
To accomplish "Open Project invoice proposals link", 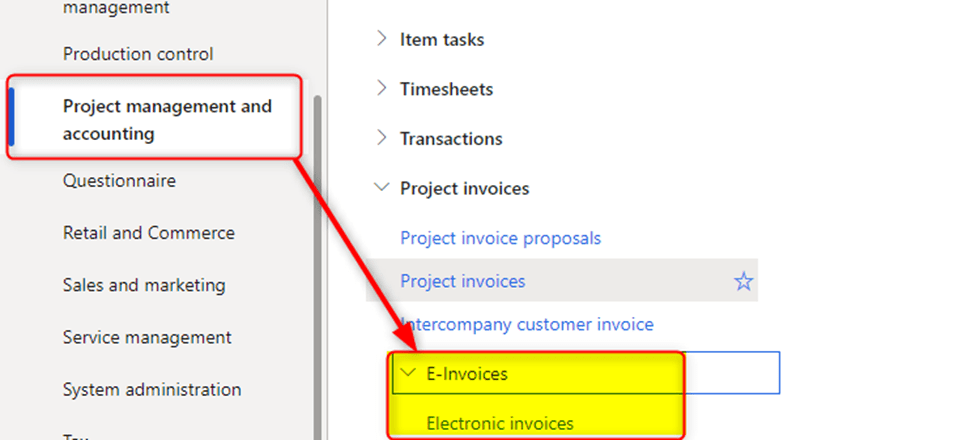I will (x=500, y=238).
